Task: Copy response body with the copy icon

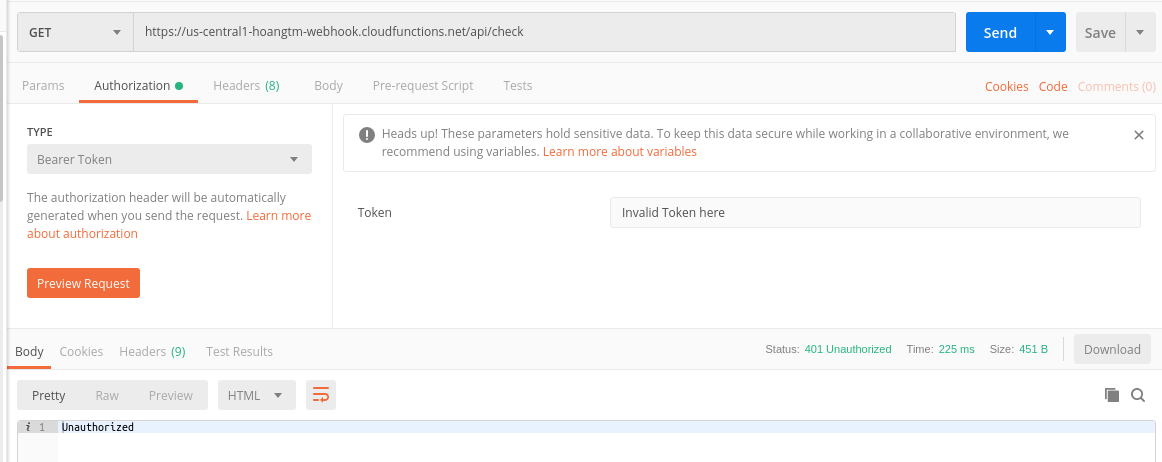Action: tap(1111, 395)
